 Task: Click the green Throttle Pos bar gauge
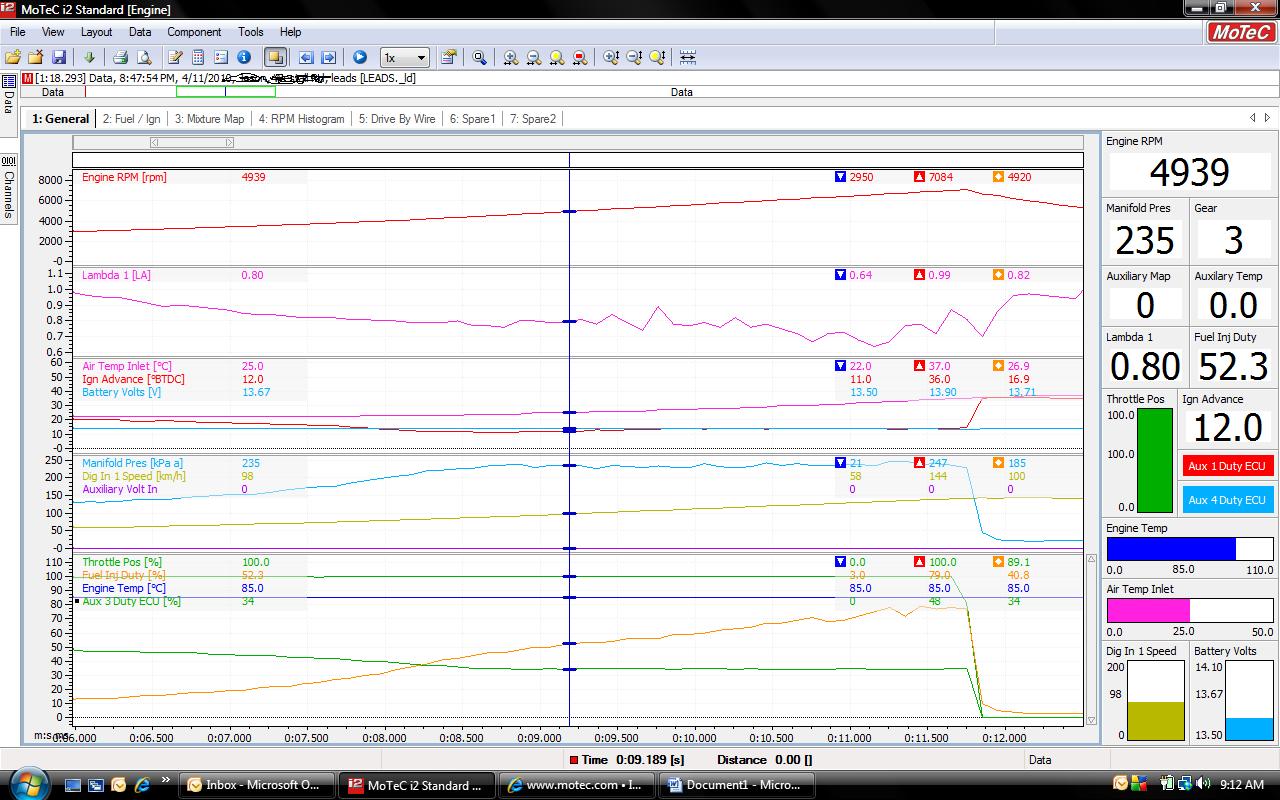coord(1155,460)
